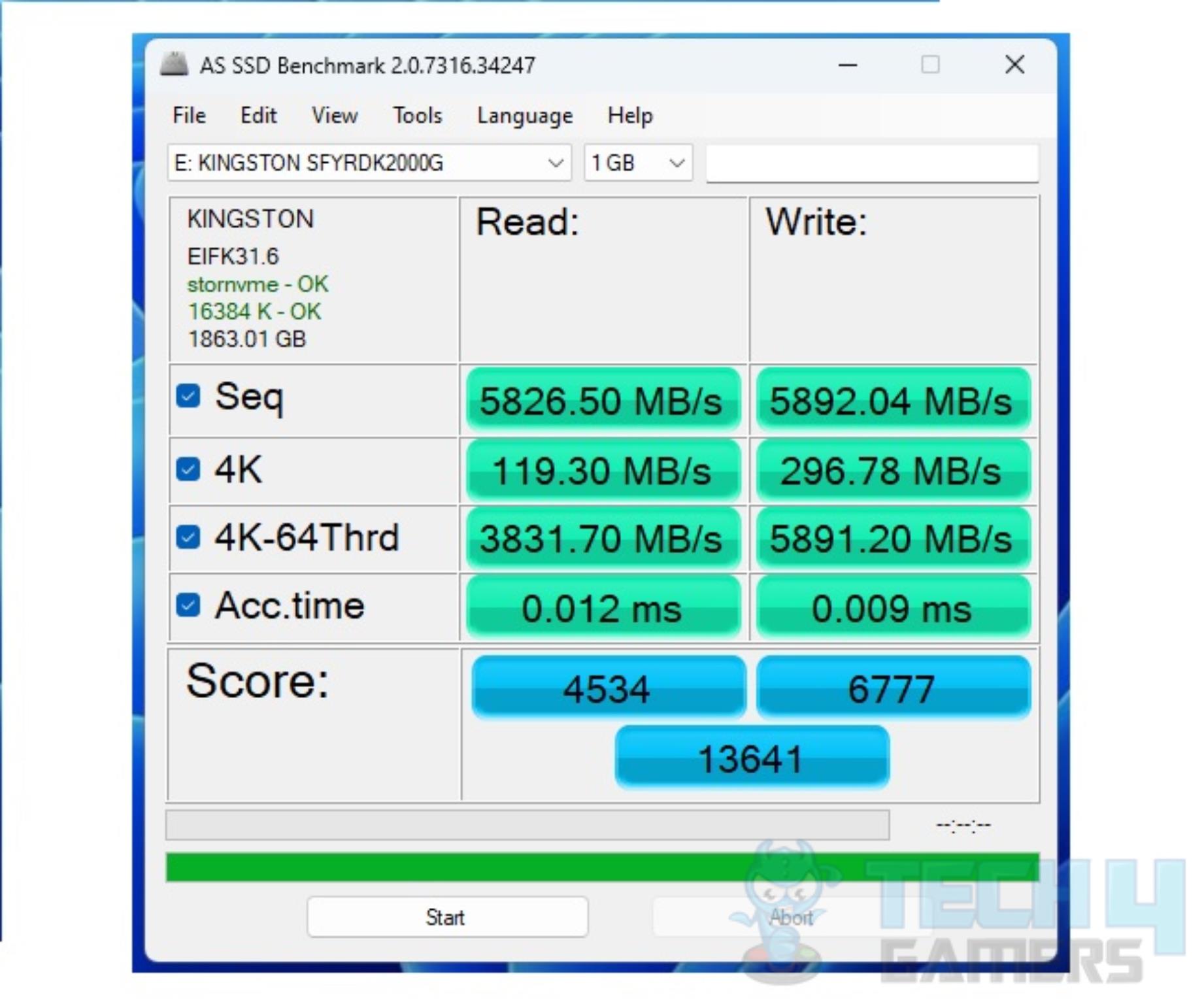Click the 4K write result 296.78 MB/s
This screenshot has width=1204, height=1004.
pyautogui.click(x=893, y=471)
